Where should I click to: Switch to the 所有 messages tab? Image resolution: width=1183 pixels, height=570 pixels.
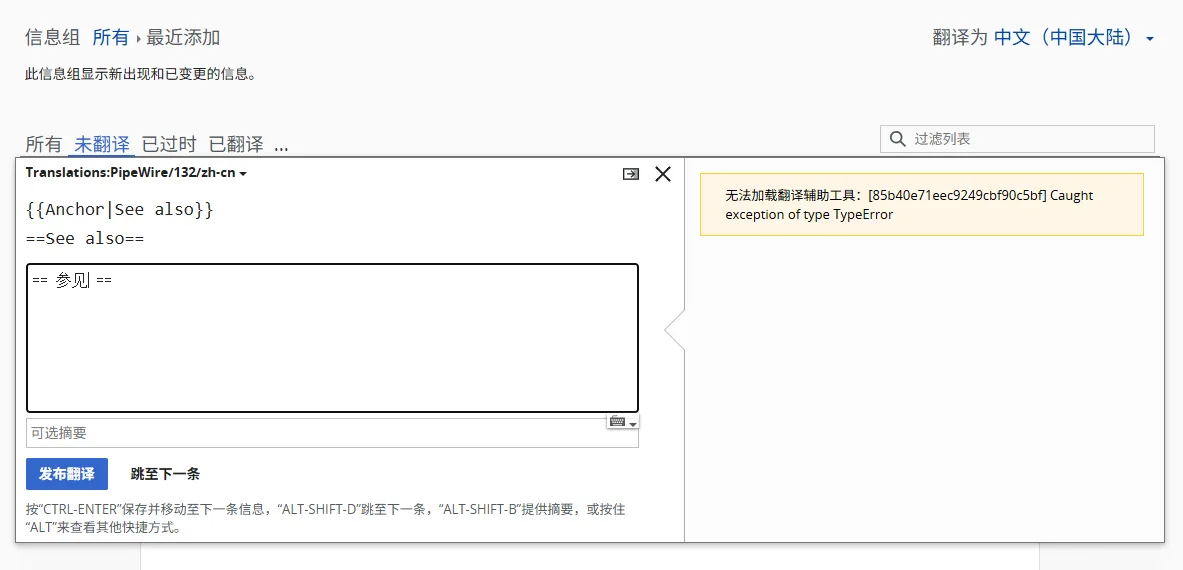44,144
